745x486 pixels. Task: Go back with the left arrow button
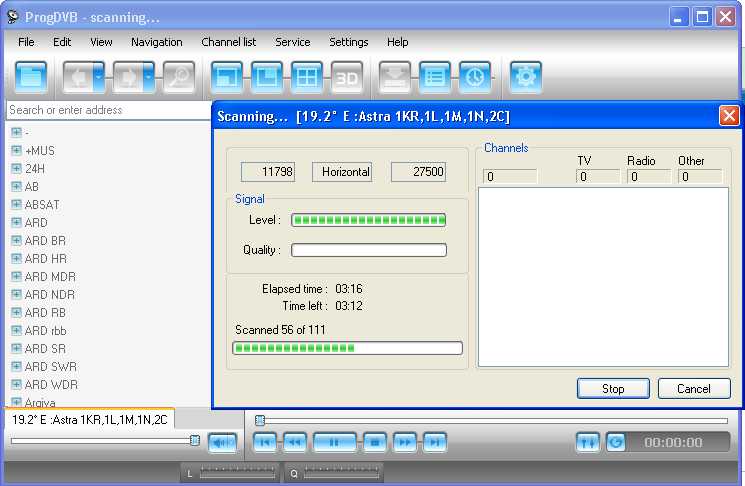tap(77, 76)
